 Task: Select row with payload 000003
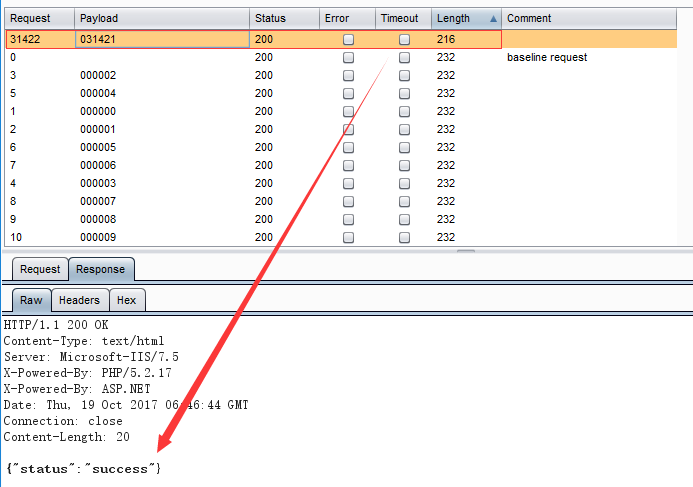341,183
